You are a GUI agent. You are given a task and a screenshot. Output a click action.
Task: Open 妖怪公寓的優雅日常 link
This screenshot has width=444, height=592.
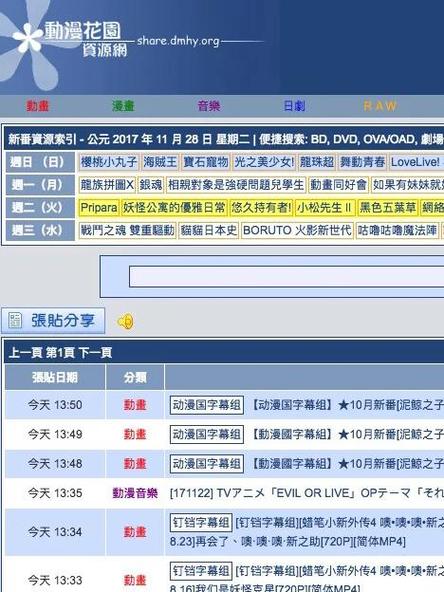coord(174,207)
